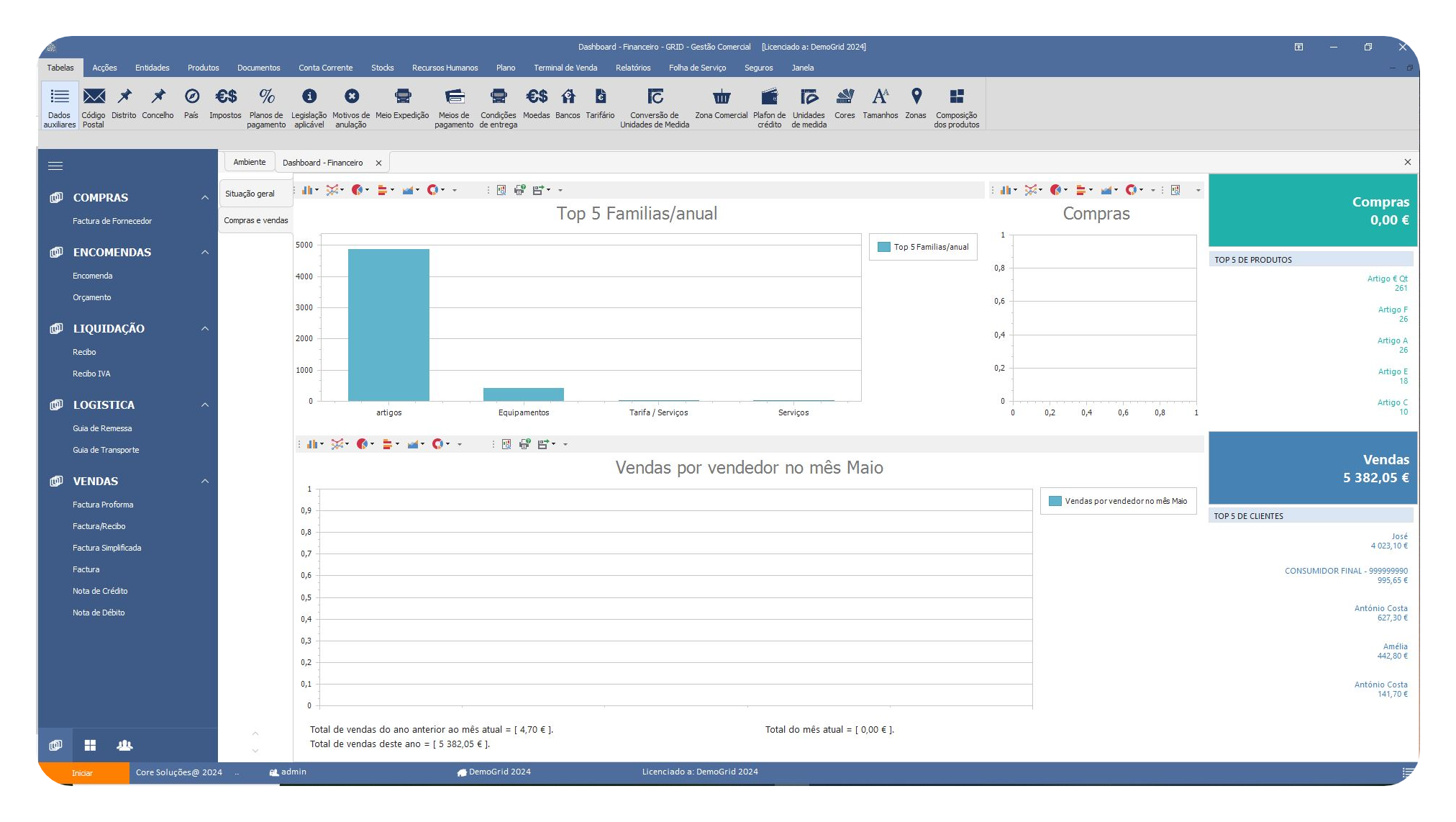Image resolution: width=1456 pixels, height=822 pixels.
Task: Open Factura Simplificada link
Action: (x=106, y=548)
